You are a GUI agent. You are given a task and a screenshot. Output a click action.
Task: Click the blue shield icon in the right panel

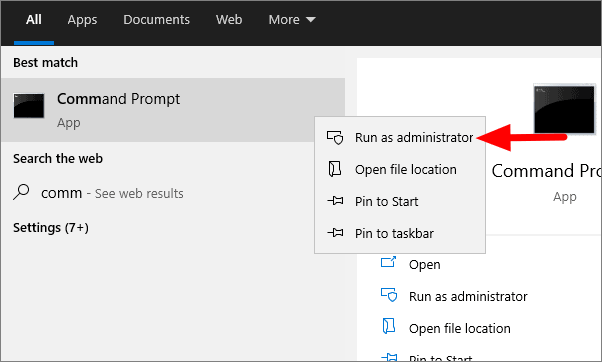click(389, 295)
